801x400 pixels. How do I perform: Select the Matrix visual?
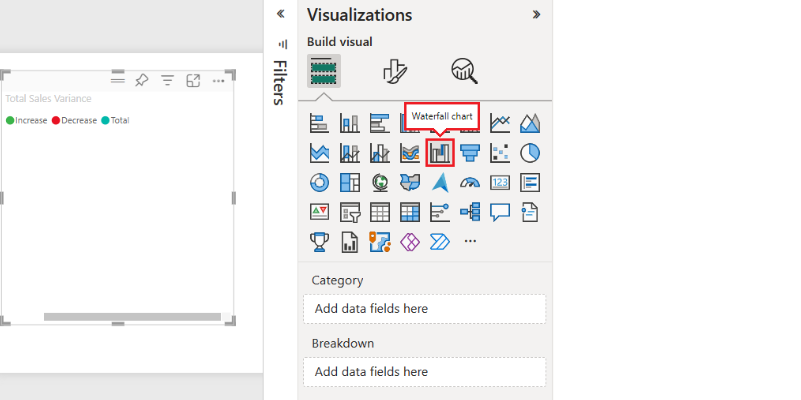click(x=410, y=212)
